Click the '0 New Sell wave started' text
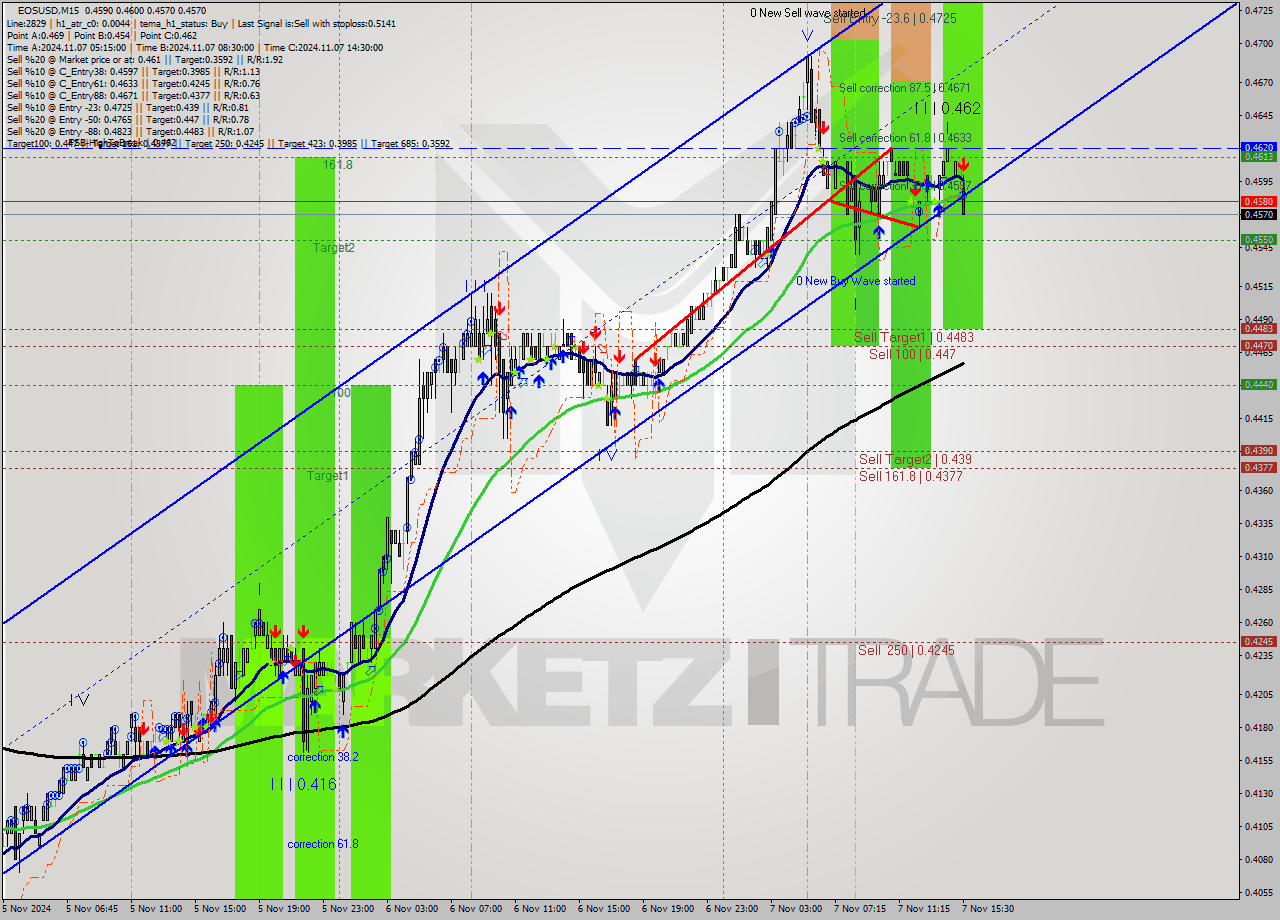The width and height of the screenshot is (1280, 920). (x=810, y=13)
